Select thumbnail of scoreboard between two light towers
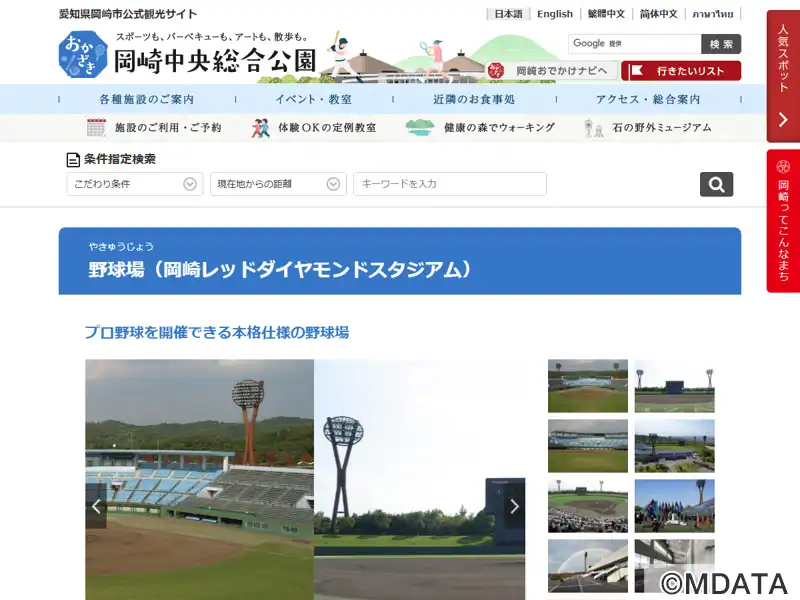The width and height of the screenshot is (800, 600). pos(674,386)
